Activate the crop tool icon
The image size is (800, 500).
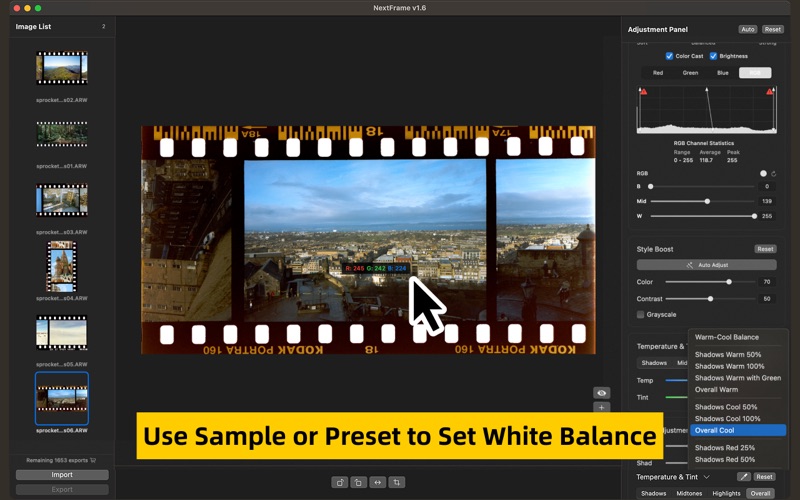point(396,482)
